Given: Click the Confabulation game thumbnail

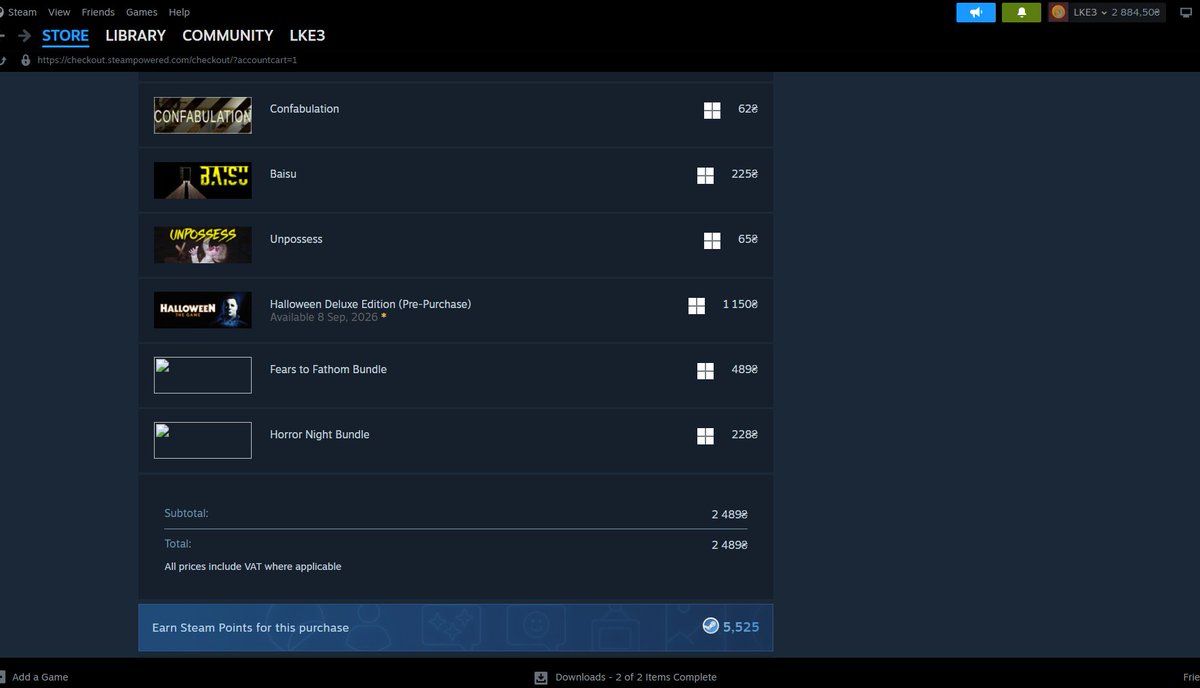Looking at the screenshot, I should pos(203,115).
